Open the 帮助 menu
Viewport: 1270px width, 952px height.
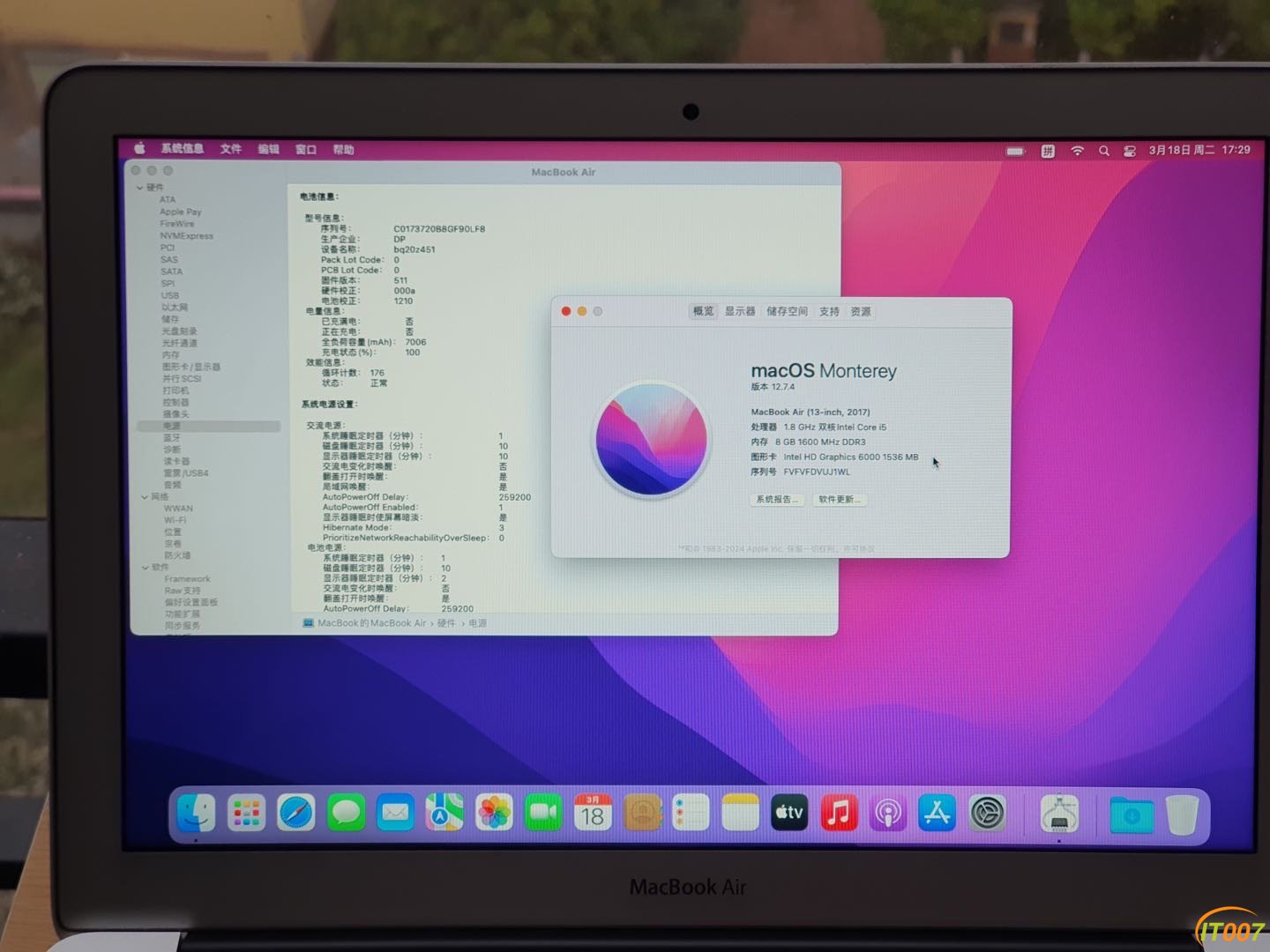(343, 150)
